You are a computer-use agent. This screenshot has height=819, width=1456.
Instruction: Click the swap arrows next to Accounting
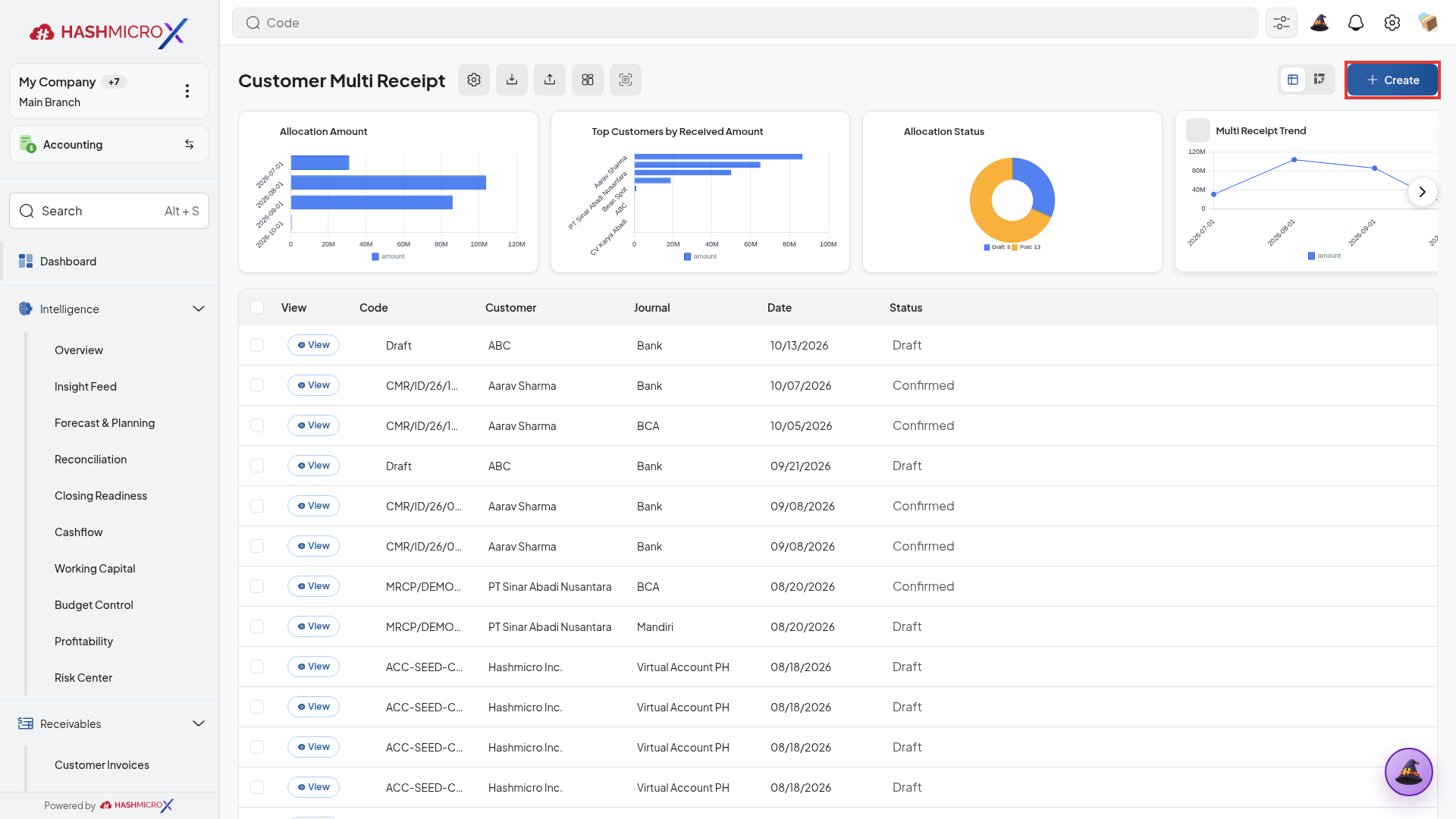click(190, 144)
